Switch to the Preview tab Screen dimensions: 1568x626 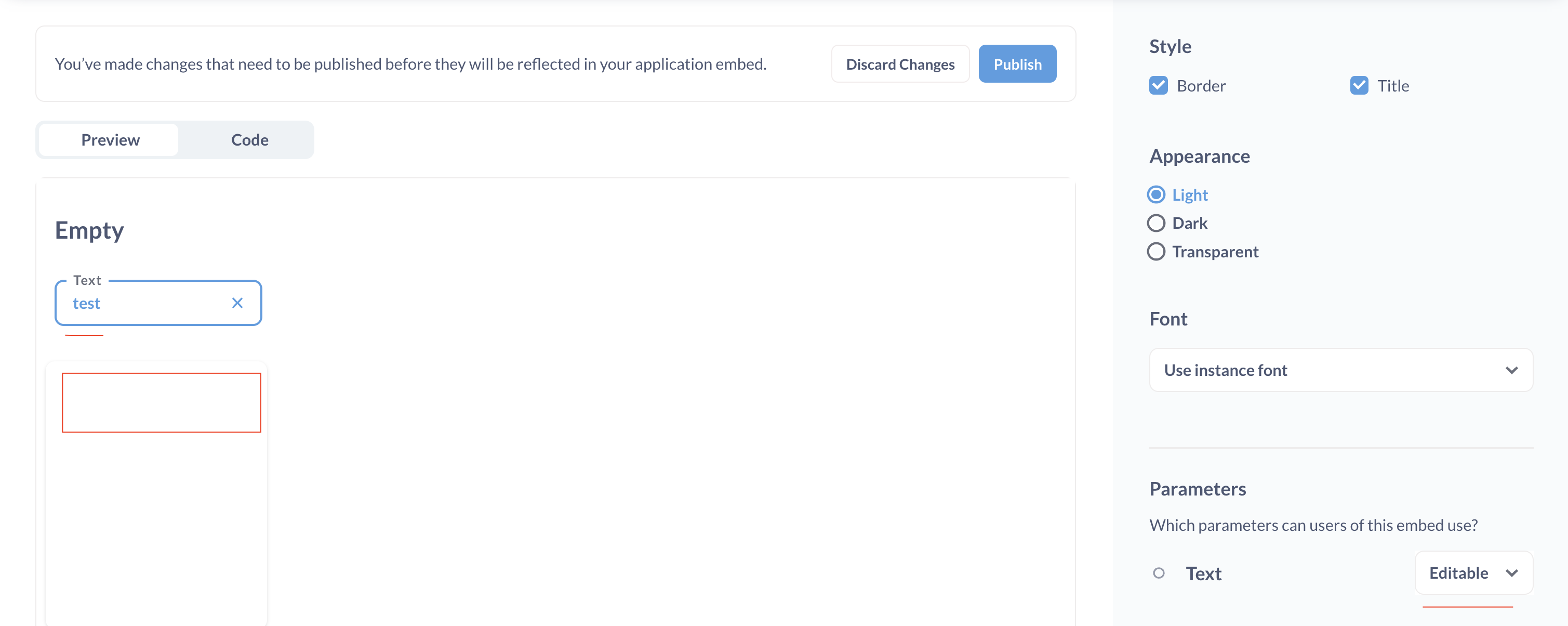tap(110, 139)
